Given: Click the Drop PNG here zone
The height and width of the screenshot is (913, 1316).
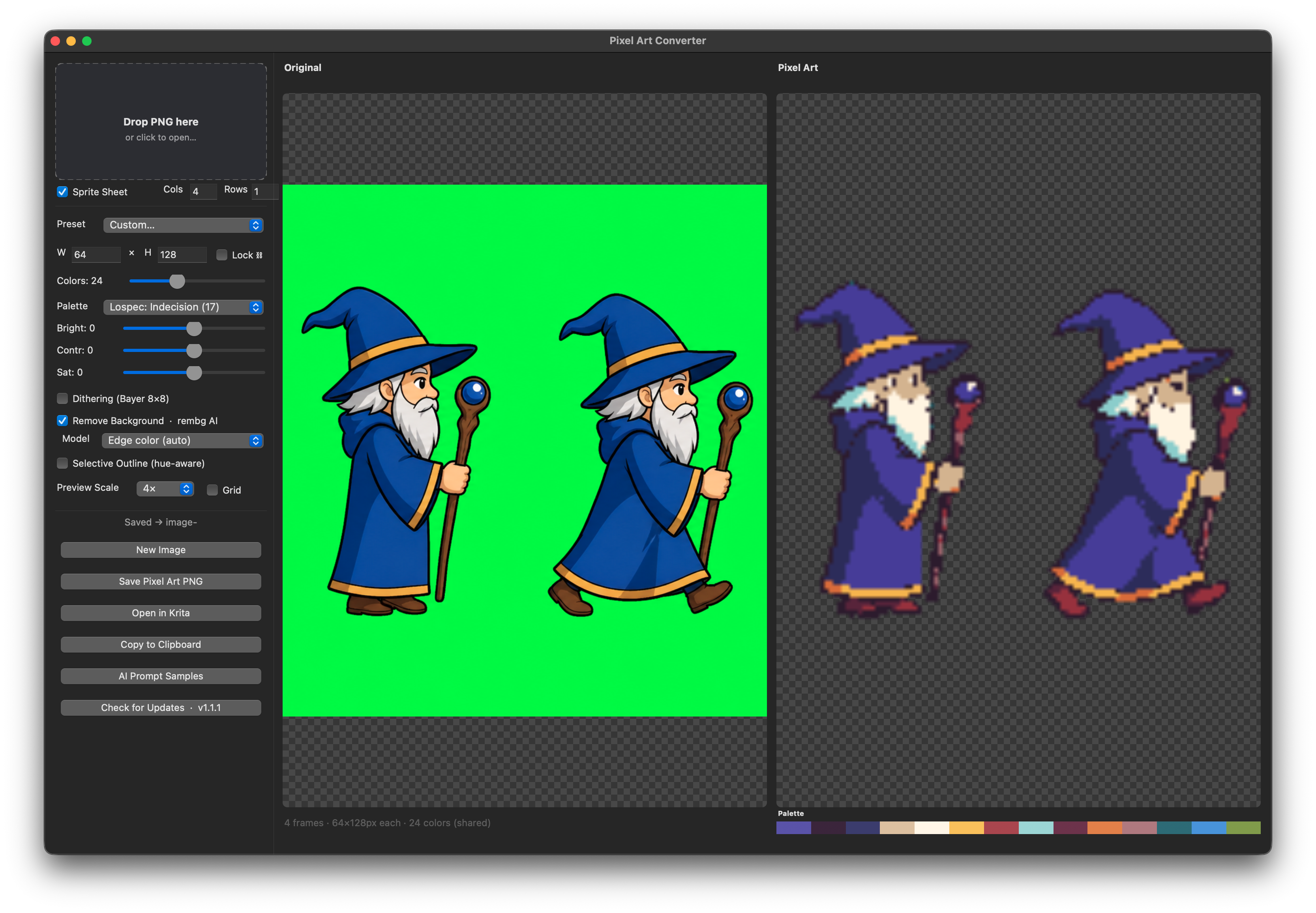Looking at the screenshot, I should point(161,121).
